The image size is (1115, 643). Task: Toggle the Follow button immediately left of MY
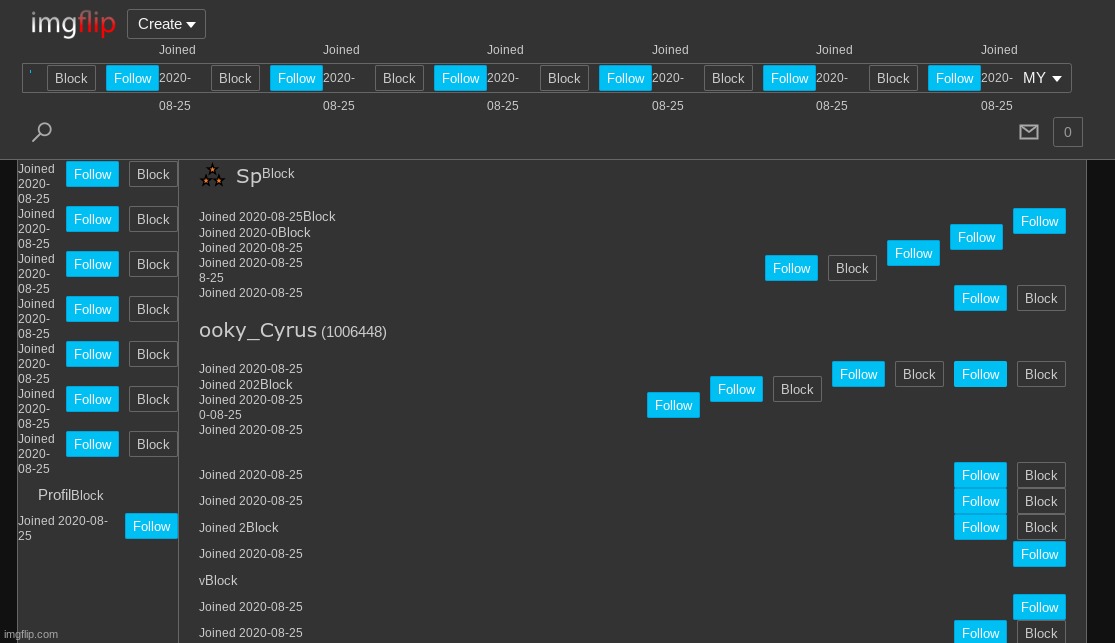pos(954,78)
